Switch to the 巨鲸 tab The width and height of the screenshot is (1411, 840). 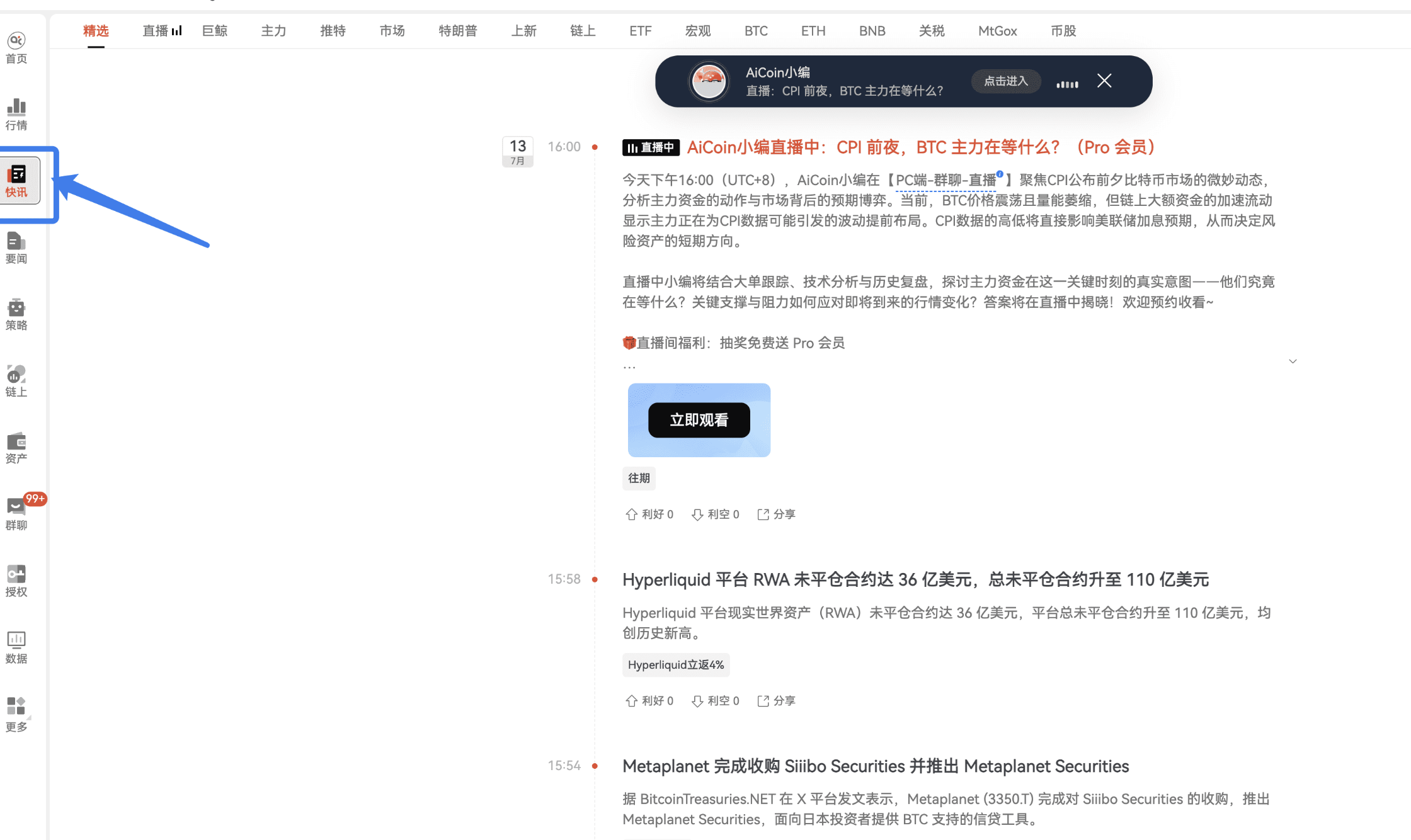click(215, 31)
